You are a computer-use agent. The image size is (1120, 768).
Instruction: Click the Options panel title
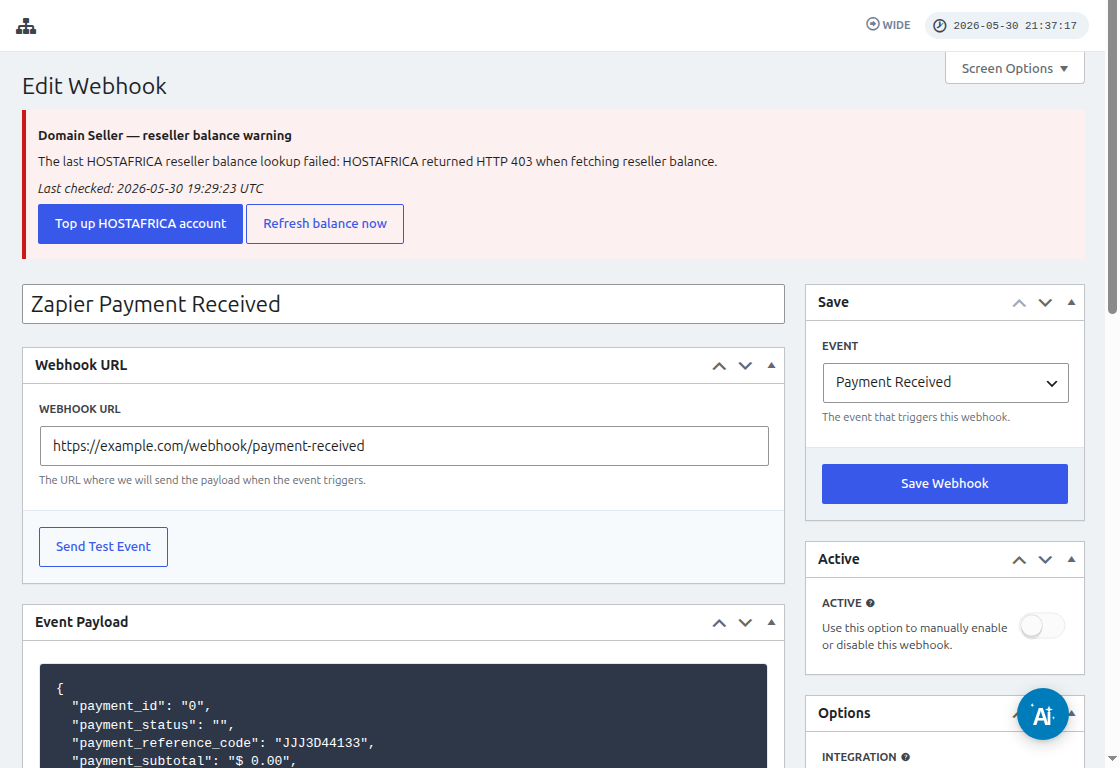[x=844, y=713]
